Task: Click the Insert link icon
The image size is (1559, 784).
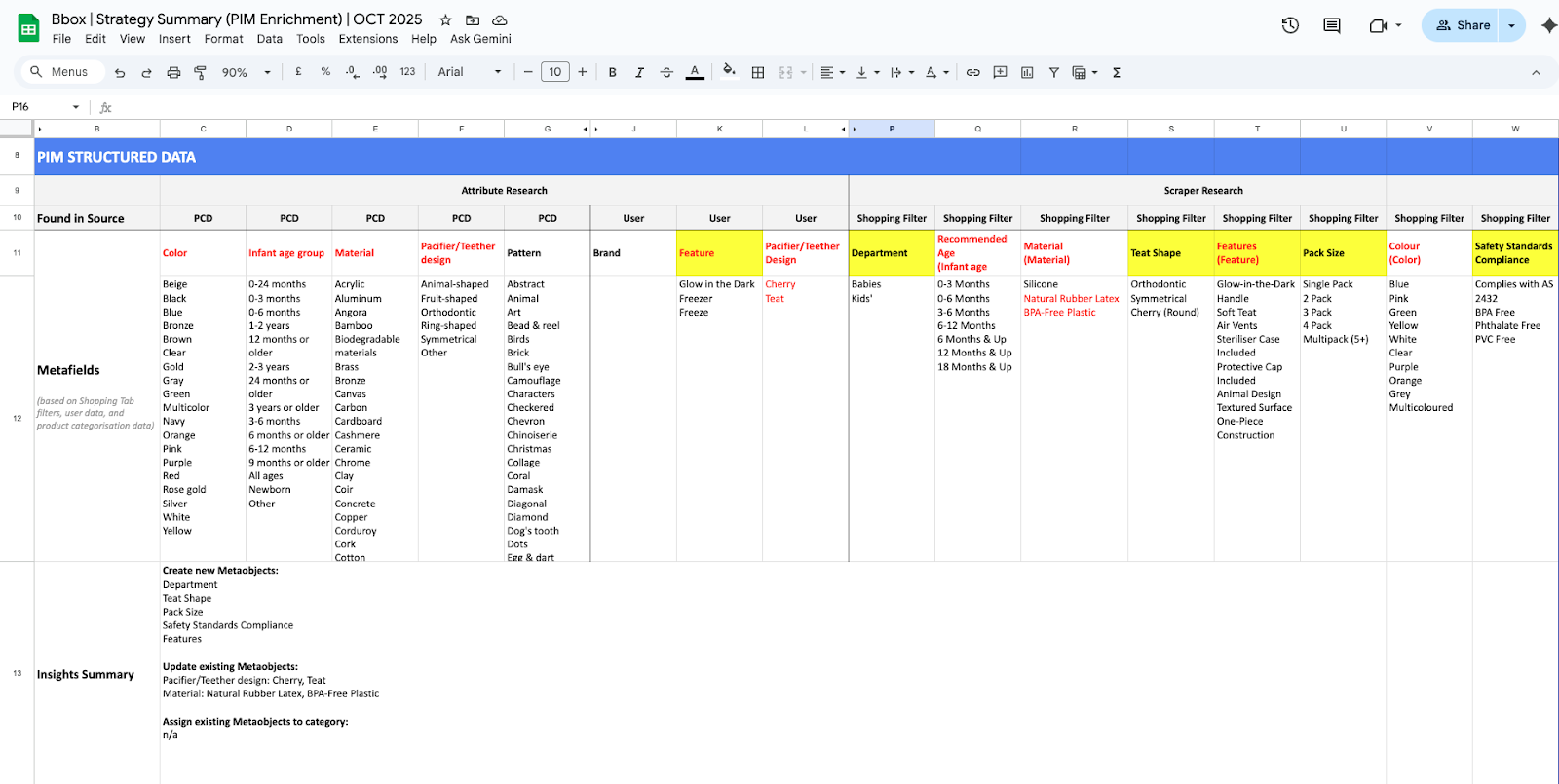Action: pos(972,72)
